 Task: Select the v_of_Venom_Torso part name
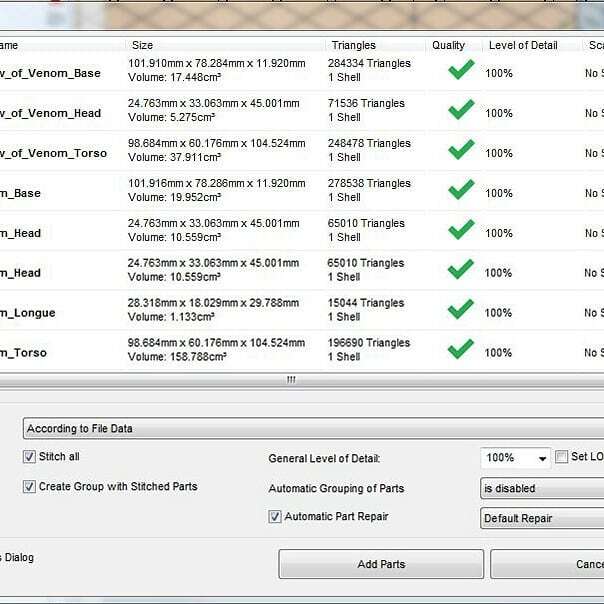click(54, 153)
